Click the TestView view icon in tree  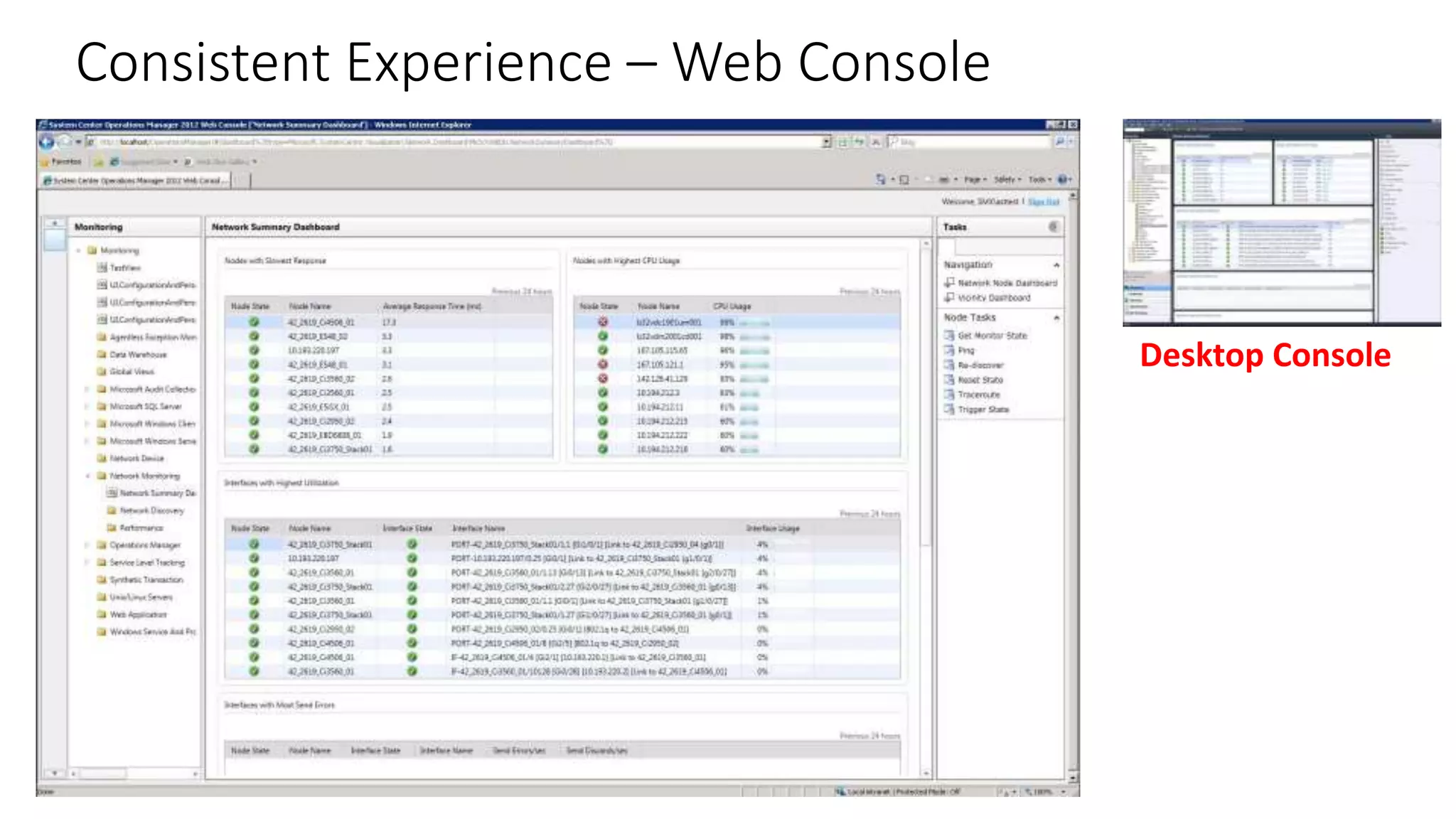pos(102,267)
